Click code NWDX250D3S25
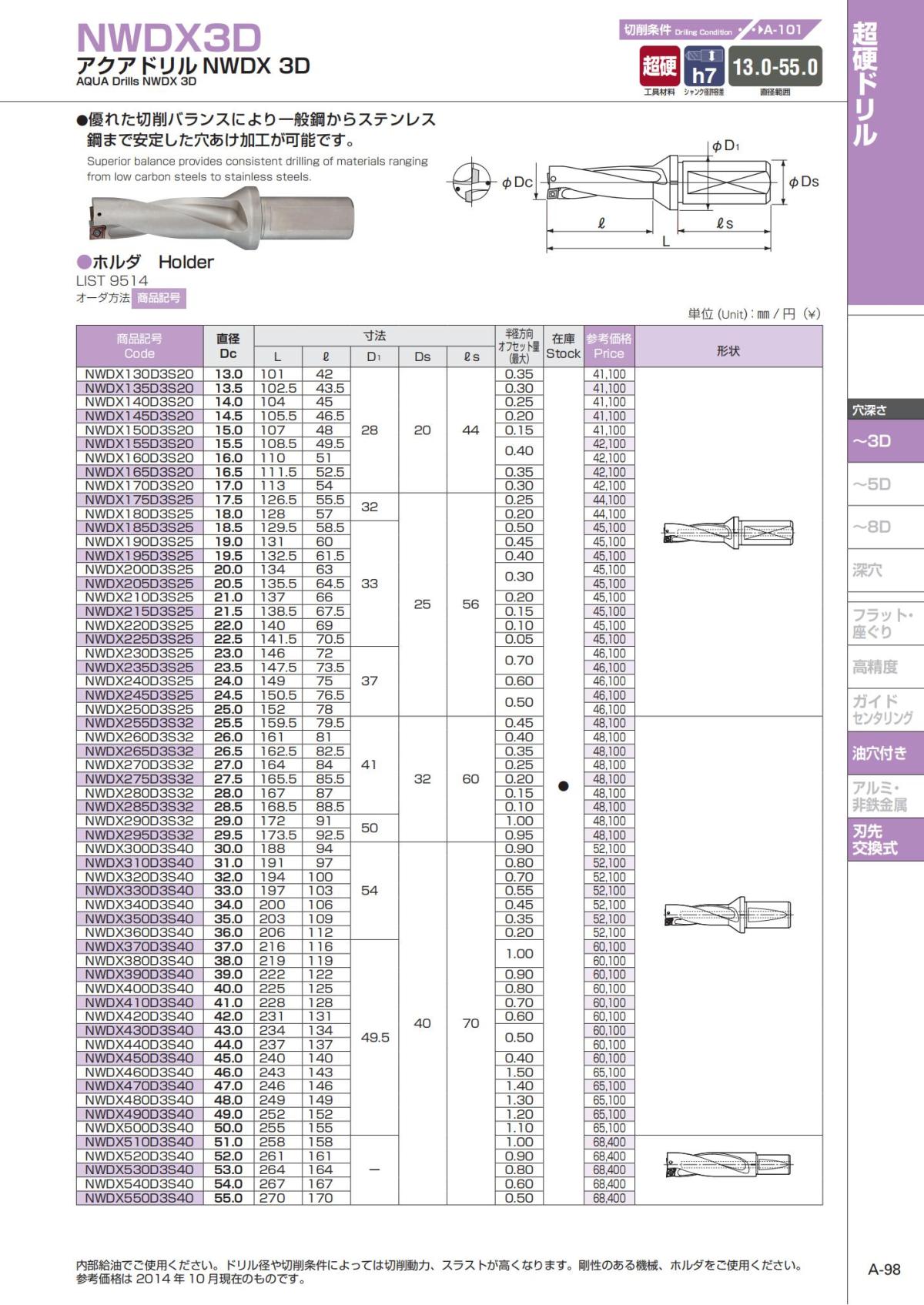The width and height of the screenshot is (924, 1305). 139,709
